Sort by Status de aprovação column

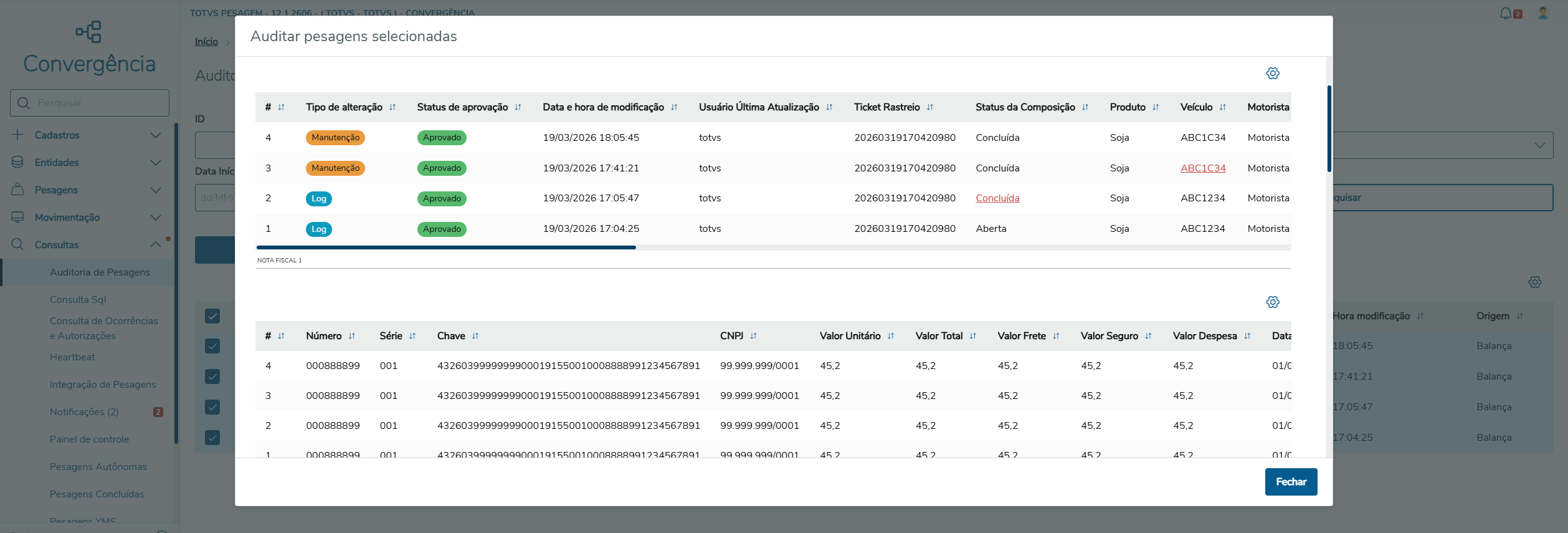pyautogui.click(x=518, y=107)
